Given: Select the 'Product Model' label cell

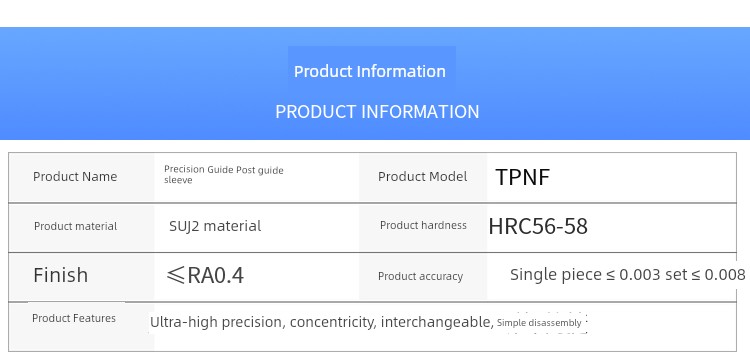Looking at the screenshot, I should 423,177.
